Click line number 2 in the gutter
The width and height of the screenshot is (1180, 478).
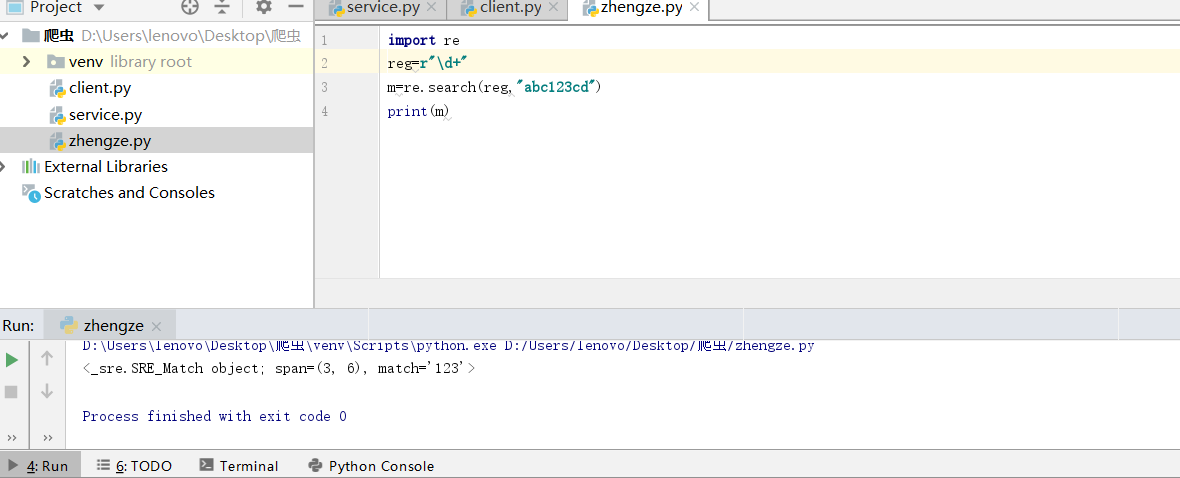324,64
